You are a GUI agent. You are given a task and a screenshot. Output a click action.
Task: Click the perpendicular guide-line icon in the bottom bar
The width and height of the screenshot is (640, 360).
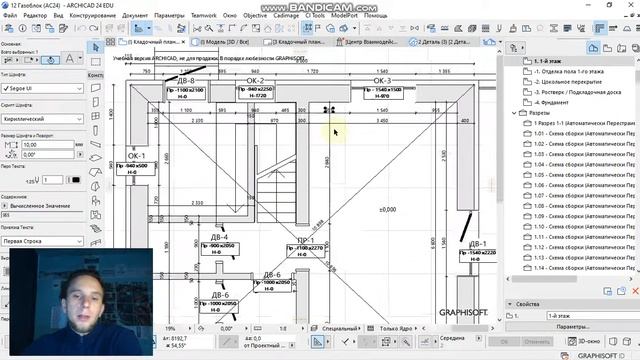click(425, 341)
